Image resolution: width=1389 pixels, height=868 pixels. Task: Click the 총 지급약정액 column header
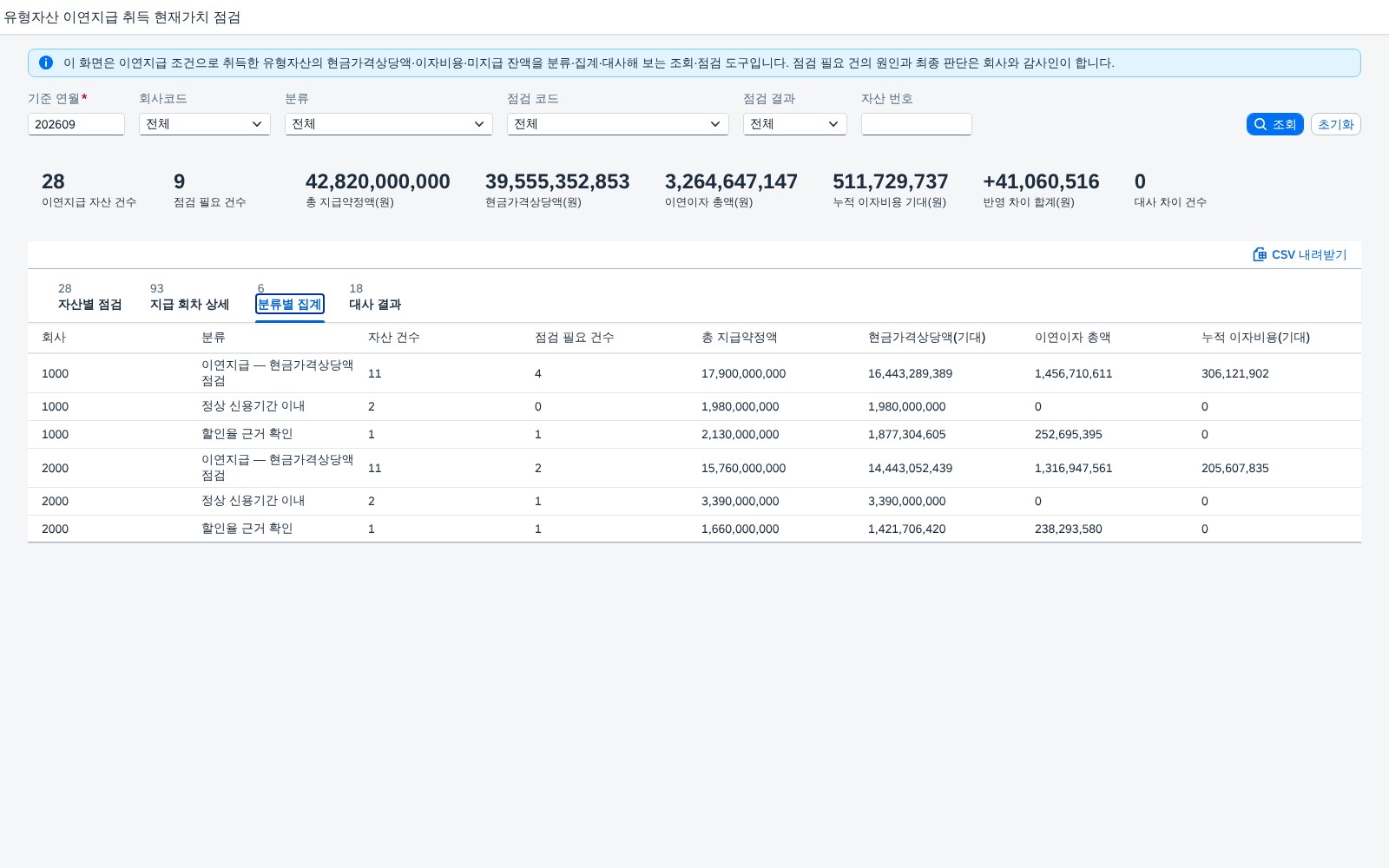740,338
